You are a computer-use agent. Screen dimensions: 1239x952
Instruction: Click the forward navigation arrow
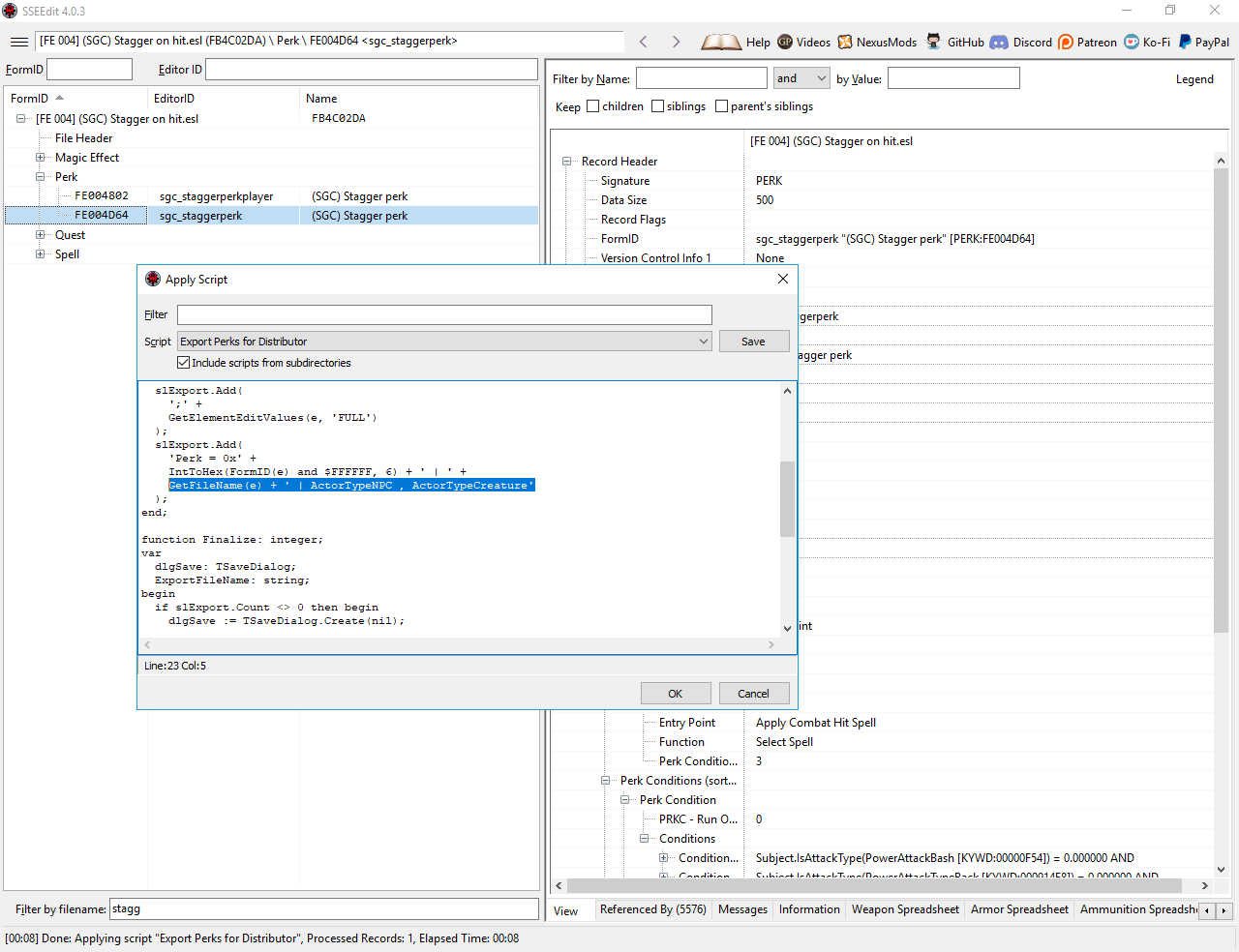click(x=676, y=42)
